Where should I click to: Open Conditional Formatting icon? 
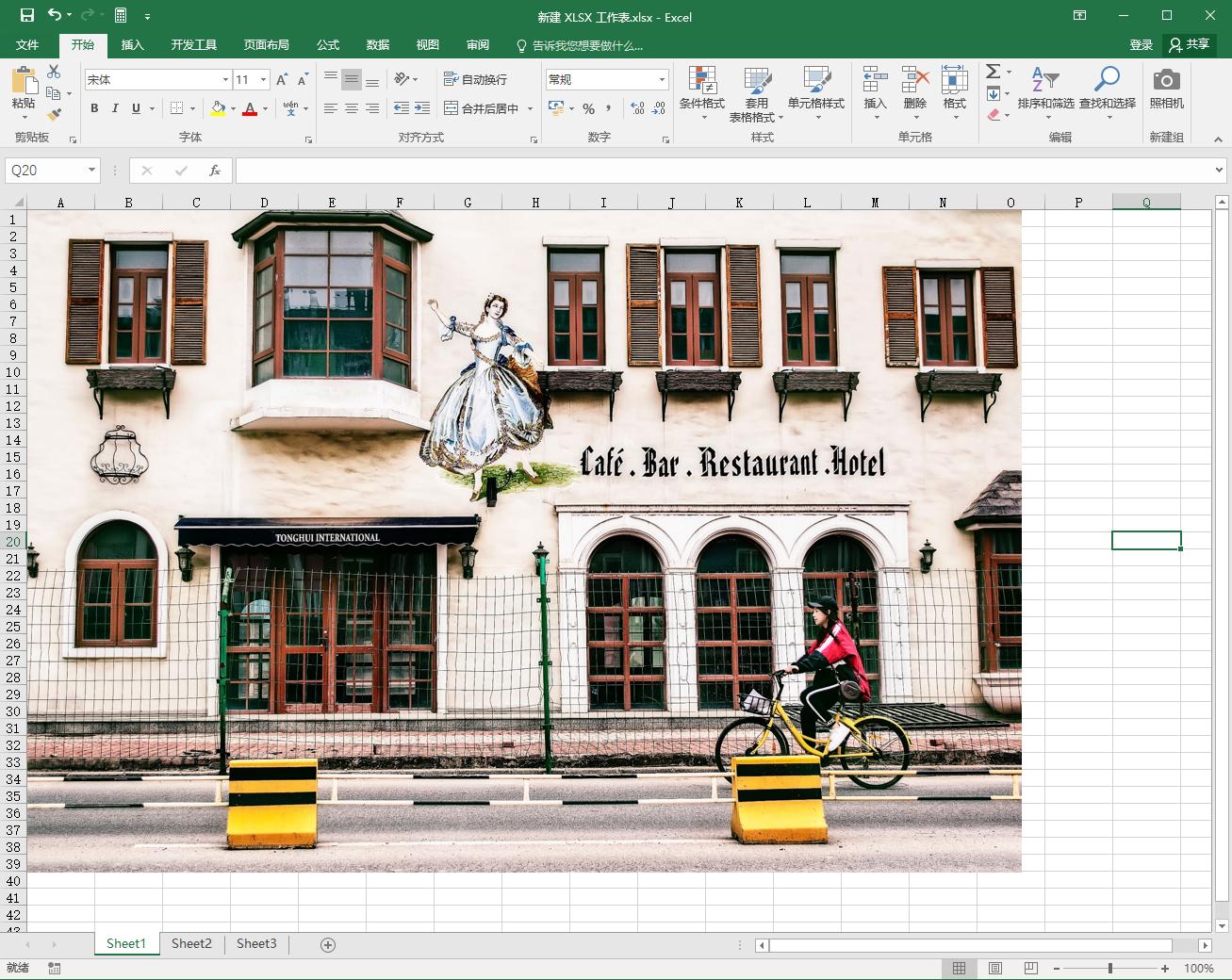[x=701, y=81]
